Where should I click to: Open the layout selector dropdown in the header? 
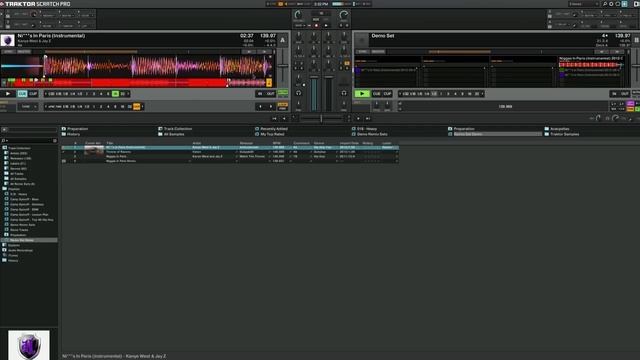point(583,4)
